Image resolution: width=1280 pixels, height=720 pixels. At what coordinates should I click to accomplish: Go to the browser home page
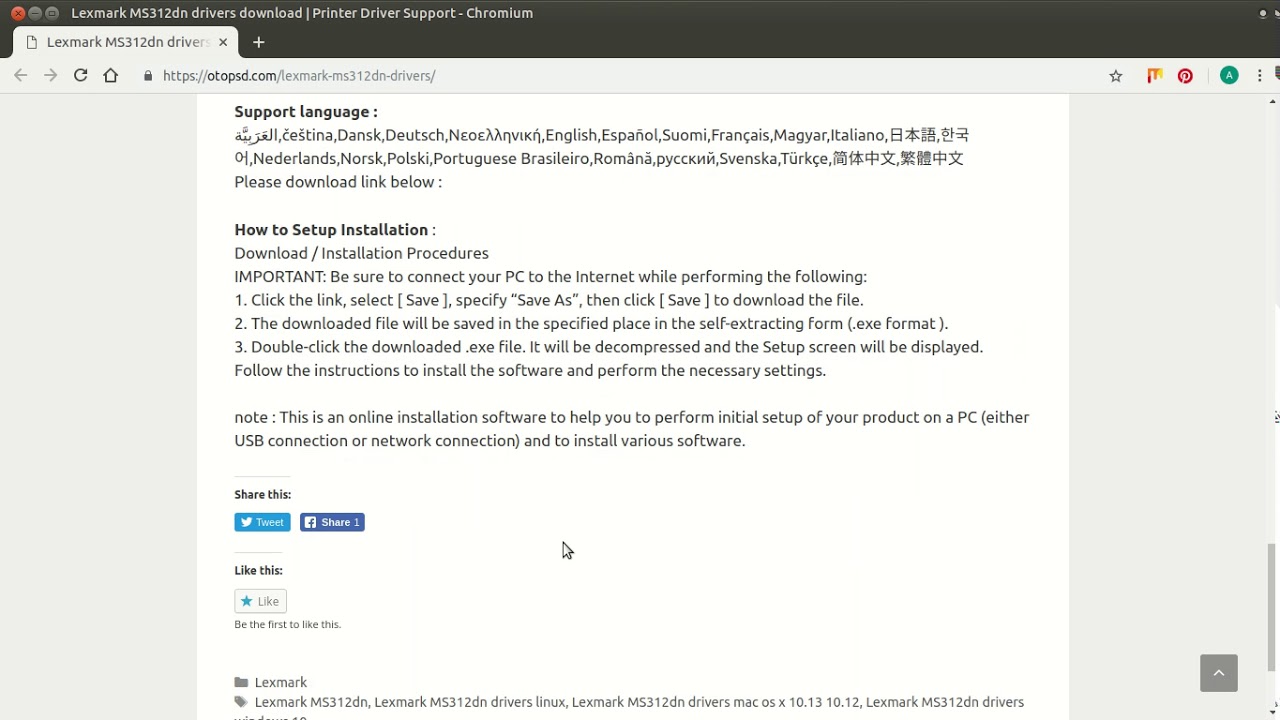[111, 76]
